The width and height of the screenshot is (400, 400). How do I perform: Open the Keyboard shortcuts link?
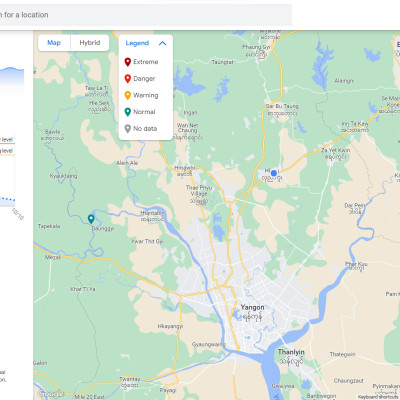pos(378,397)
